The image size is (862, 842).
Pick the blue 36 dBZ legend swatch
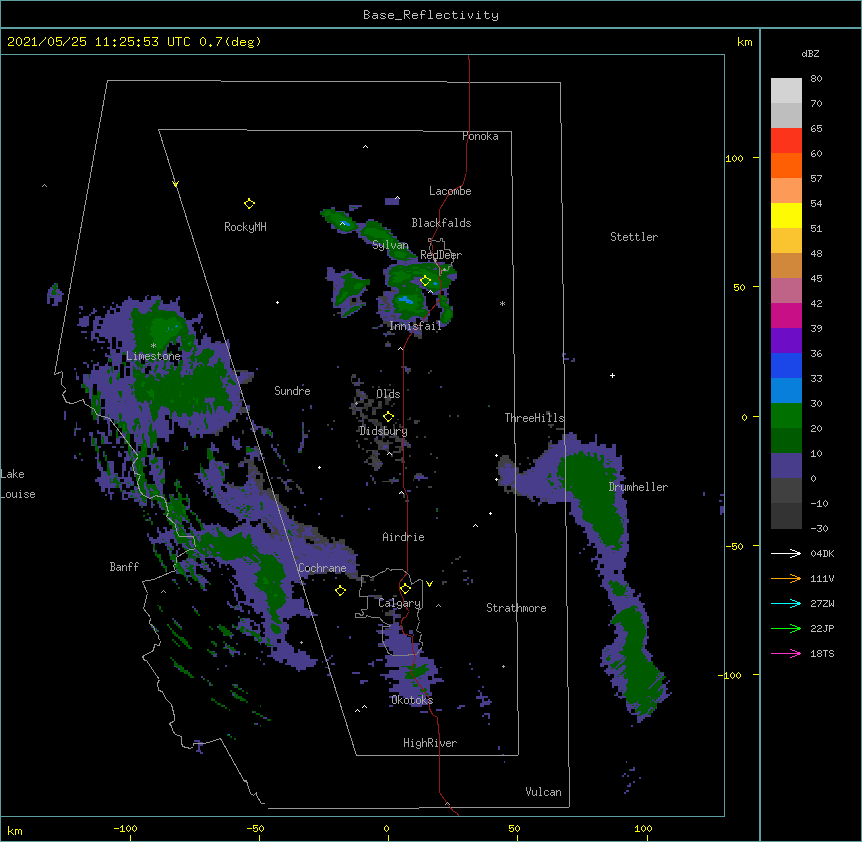tap(786, 365)
